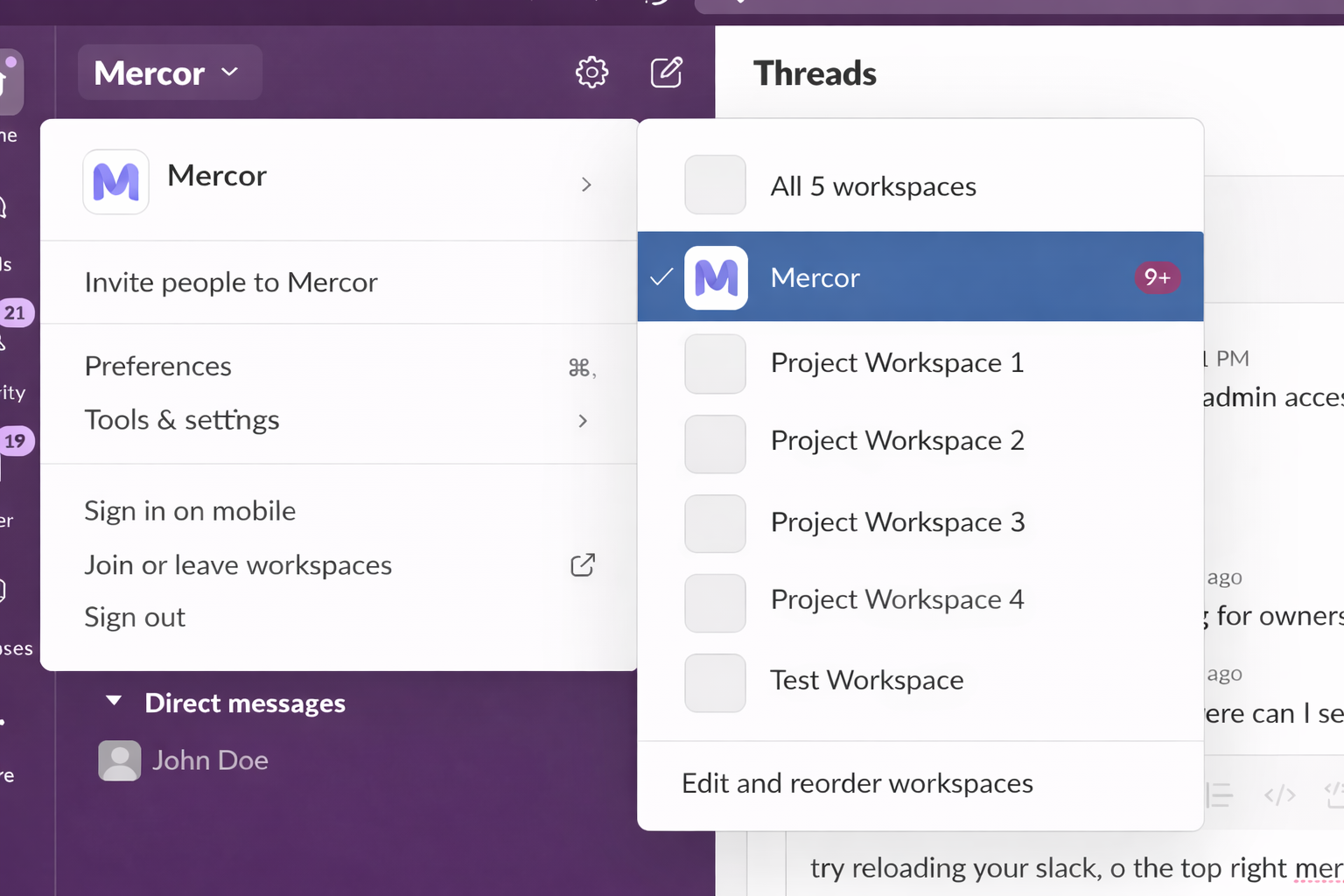Viewport: 1344px width, 896px height.
Task: Click the Test Workspace icon tile
Action: click(715, 682)
